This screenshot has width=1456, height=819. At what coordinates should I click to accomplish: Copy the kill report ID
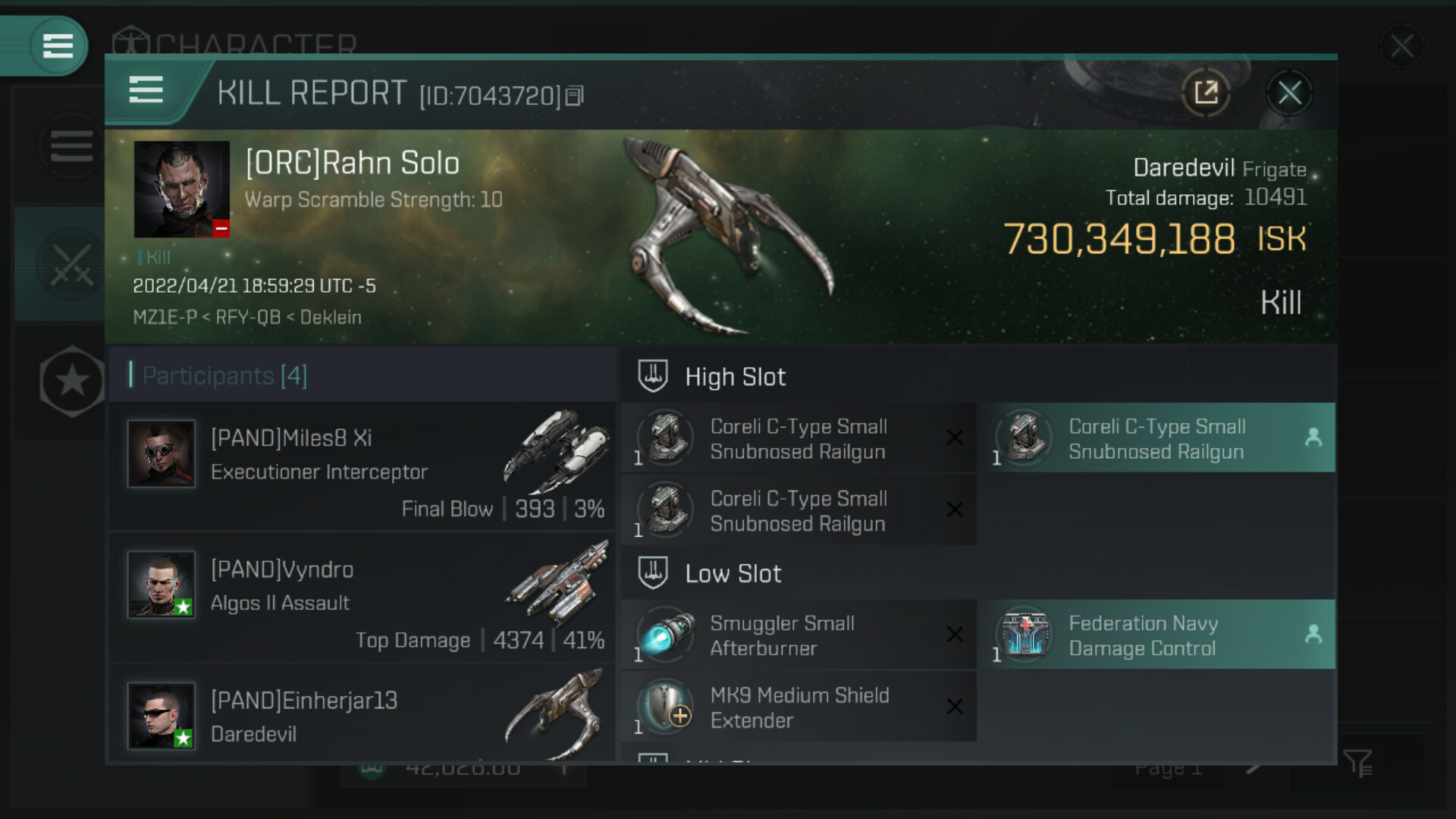(x=575, y=96)
